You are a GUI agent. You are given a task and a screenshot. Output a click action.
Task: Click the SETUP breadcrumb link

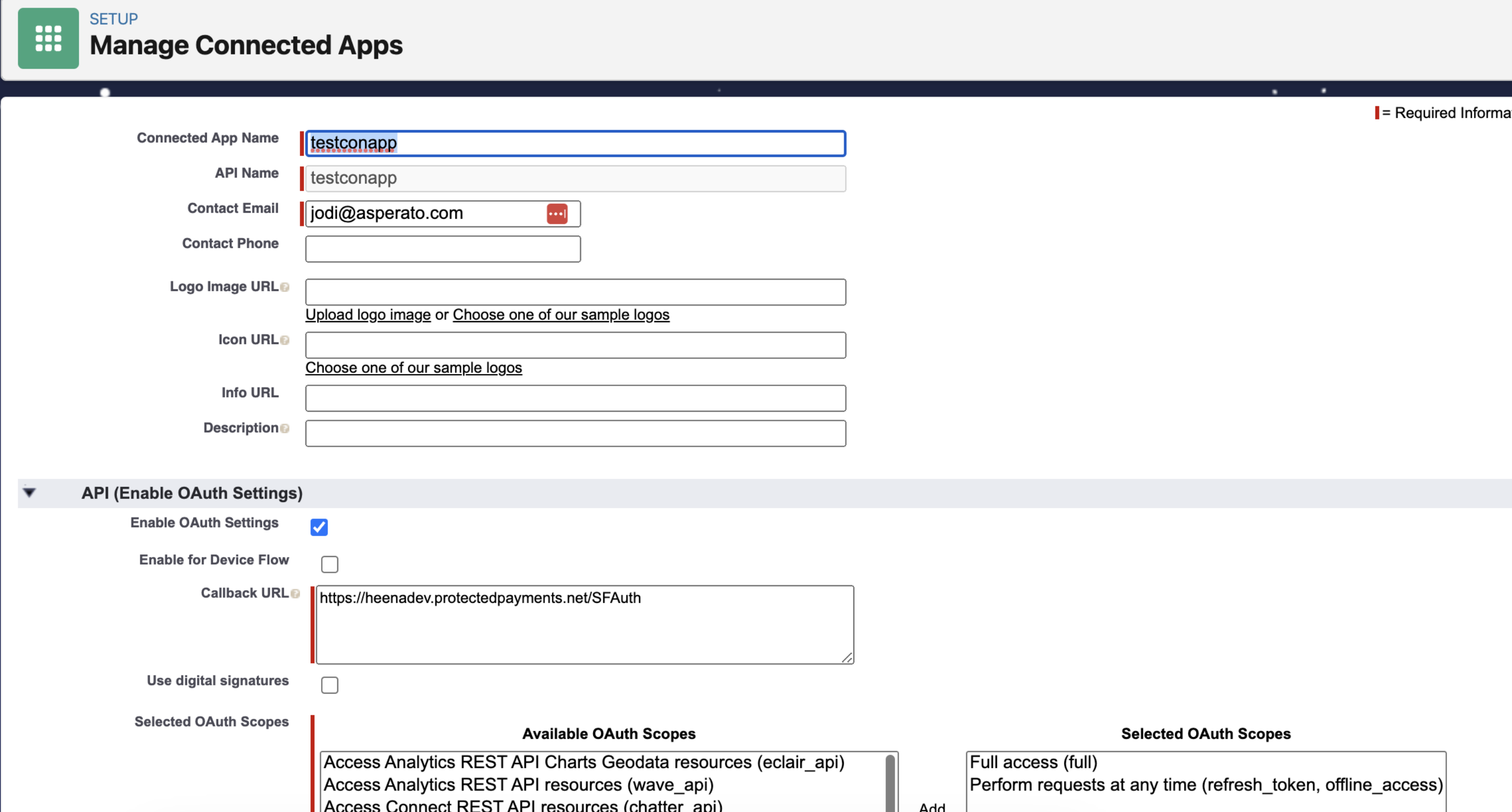tap(113, 19)
